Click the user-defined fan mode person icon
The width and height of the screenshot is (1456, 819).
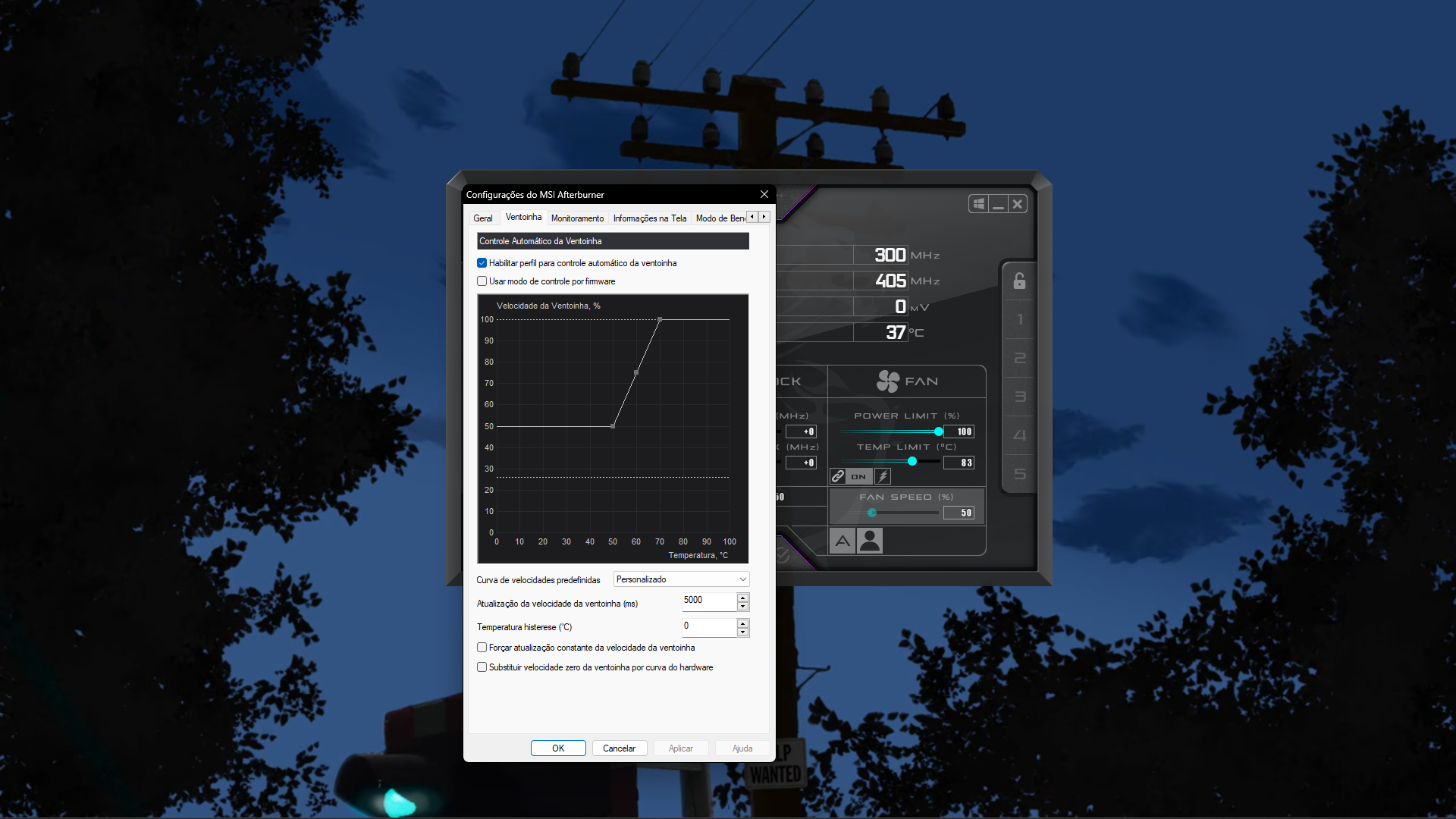870,541
